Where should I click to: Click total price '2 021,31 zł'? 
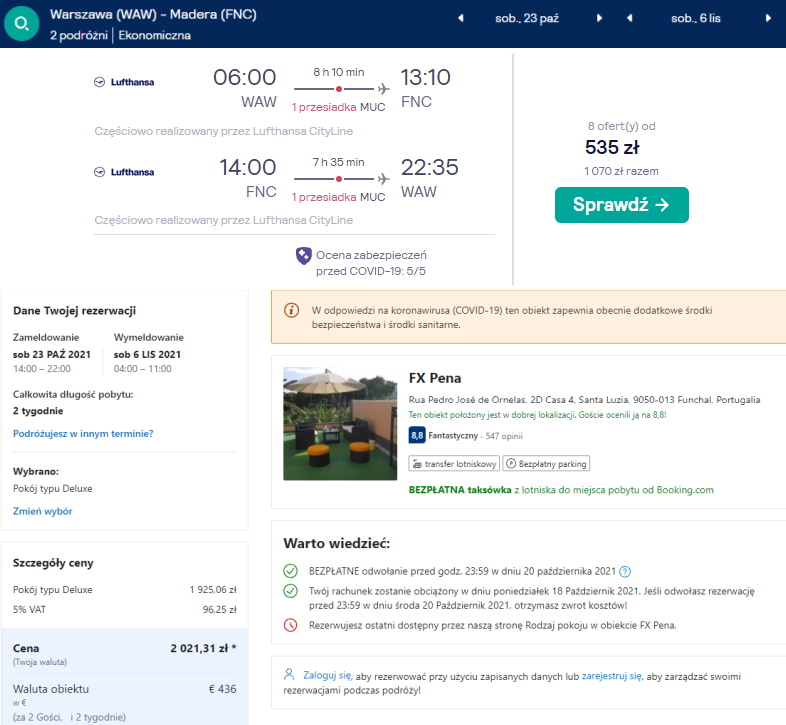pos(203,648)
